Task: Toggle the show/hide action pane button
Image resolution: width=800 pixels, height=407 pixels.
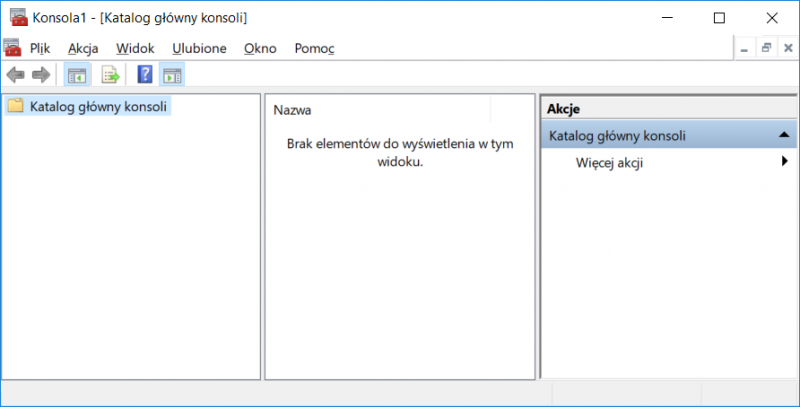Action: pos(171,74)
